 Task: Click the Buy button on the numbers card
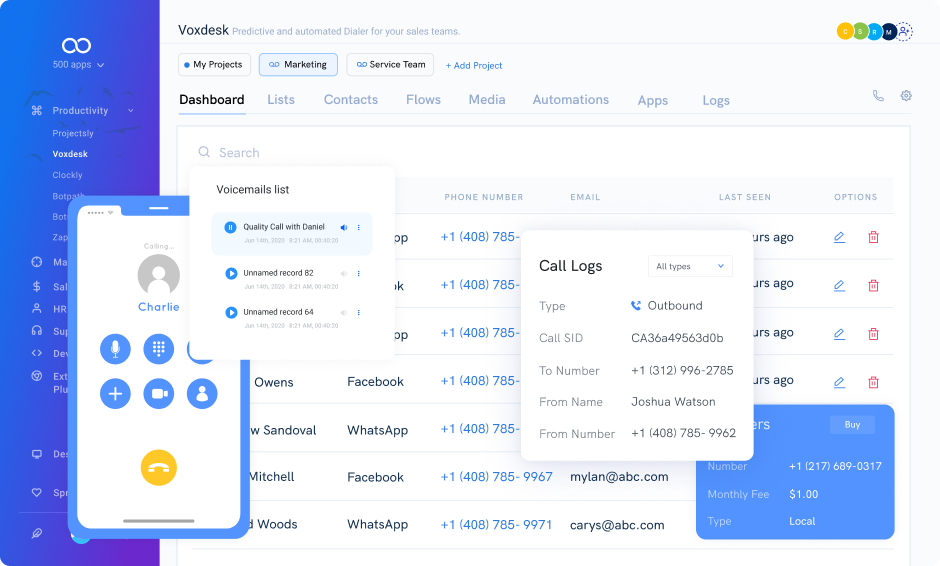pos(852,425)
